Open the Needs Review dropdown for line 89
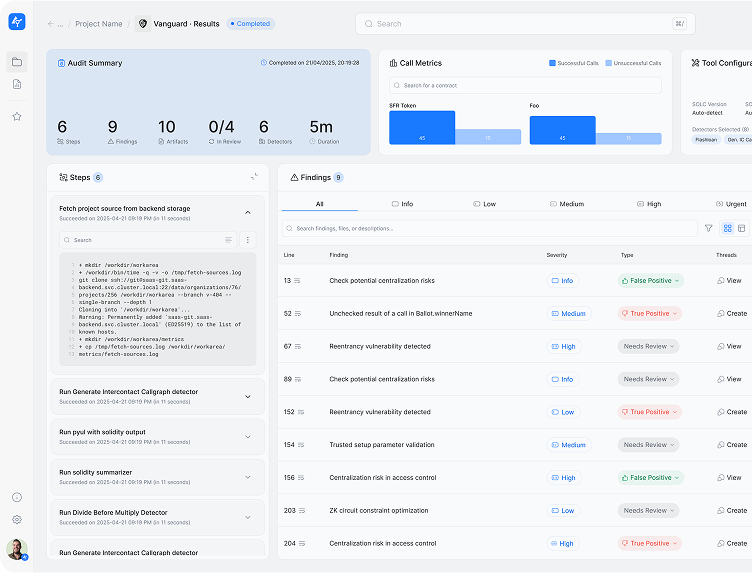This screenshot has height=573, width=752. coord(648,379)
